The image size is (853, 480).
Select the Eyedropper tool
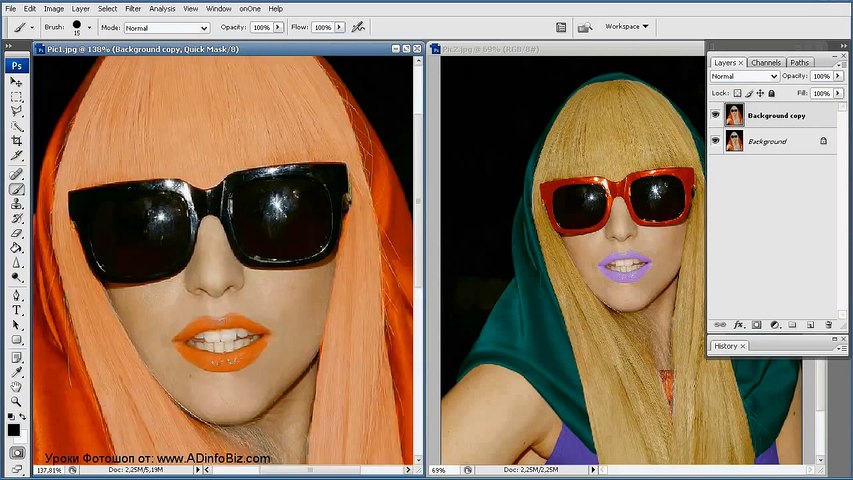coord(16,372)
